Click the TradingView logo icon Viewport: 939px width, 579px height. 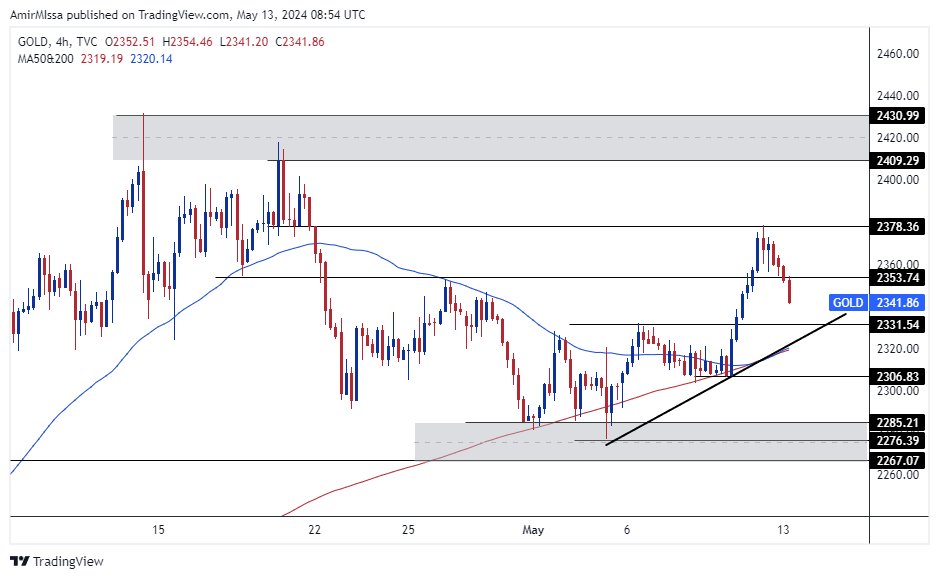pos(19,561)
